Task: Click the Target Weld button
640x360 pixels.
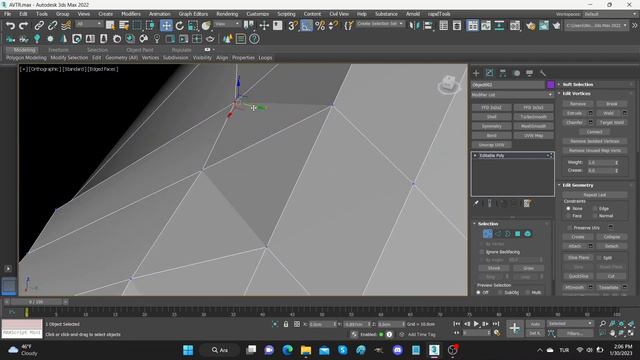Action: click(x=611, y=122)
